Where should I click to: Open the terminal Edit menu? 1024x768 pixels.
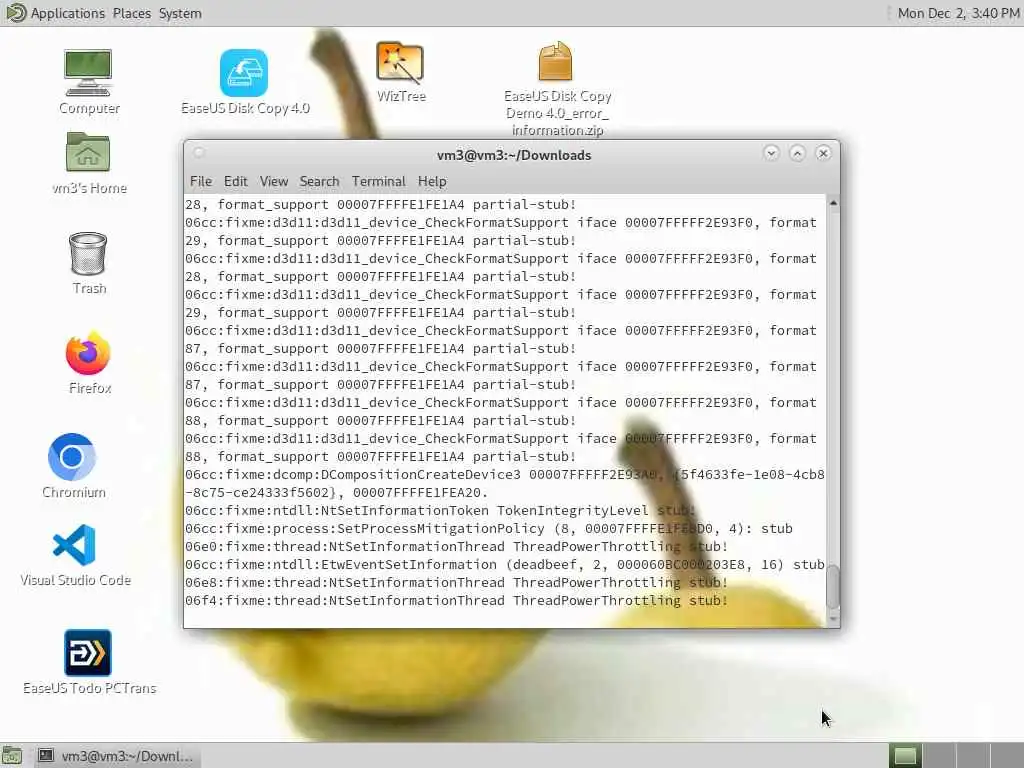(x=235, y=182)
